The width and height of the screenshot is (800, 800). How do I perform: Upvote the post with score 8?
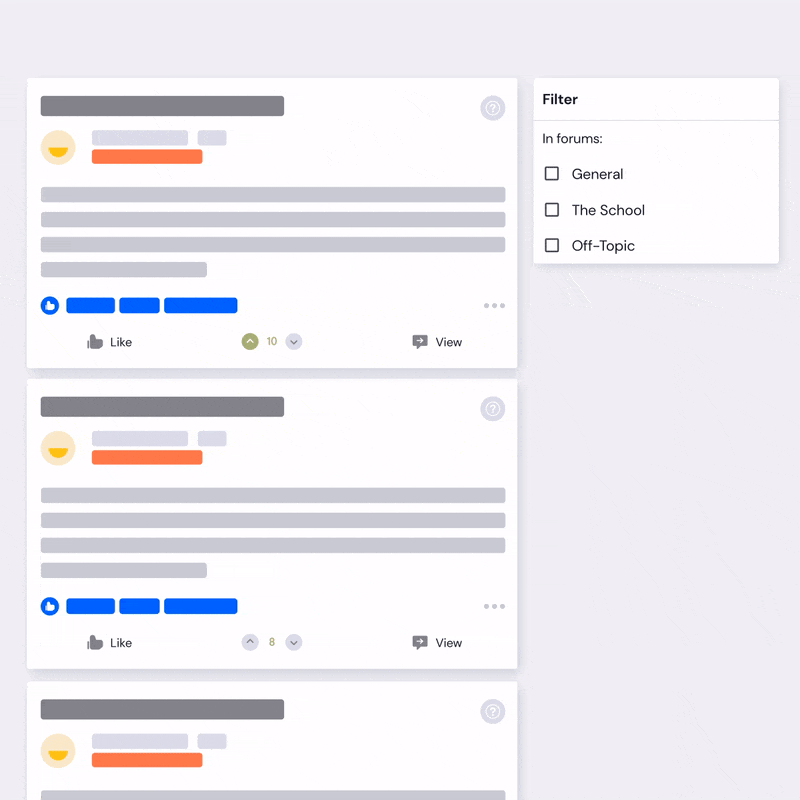click(250, 642)
